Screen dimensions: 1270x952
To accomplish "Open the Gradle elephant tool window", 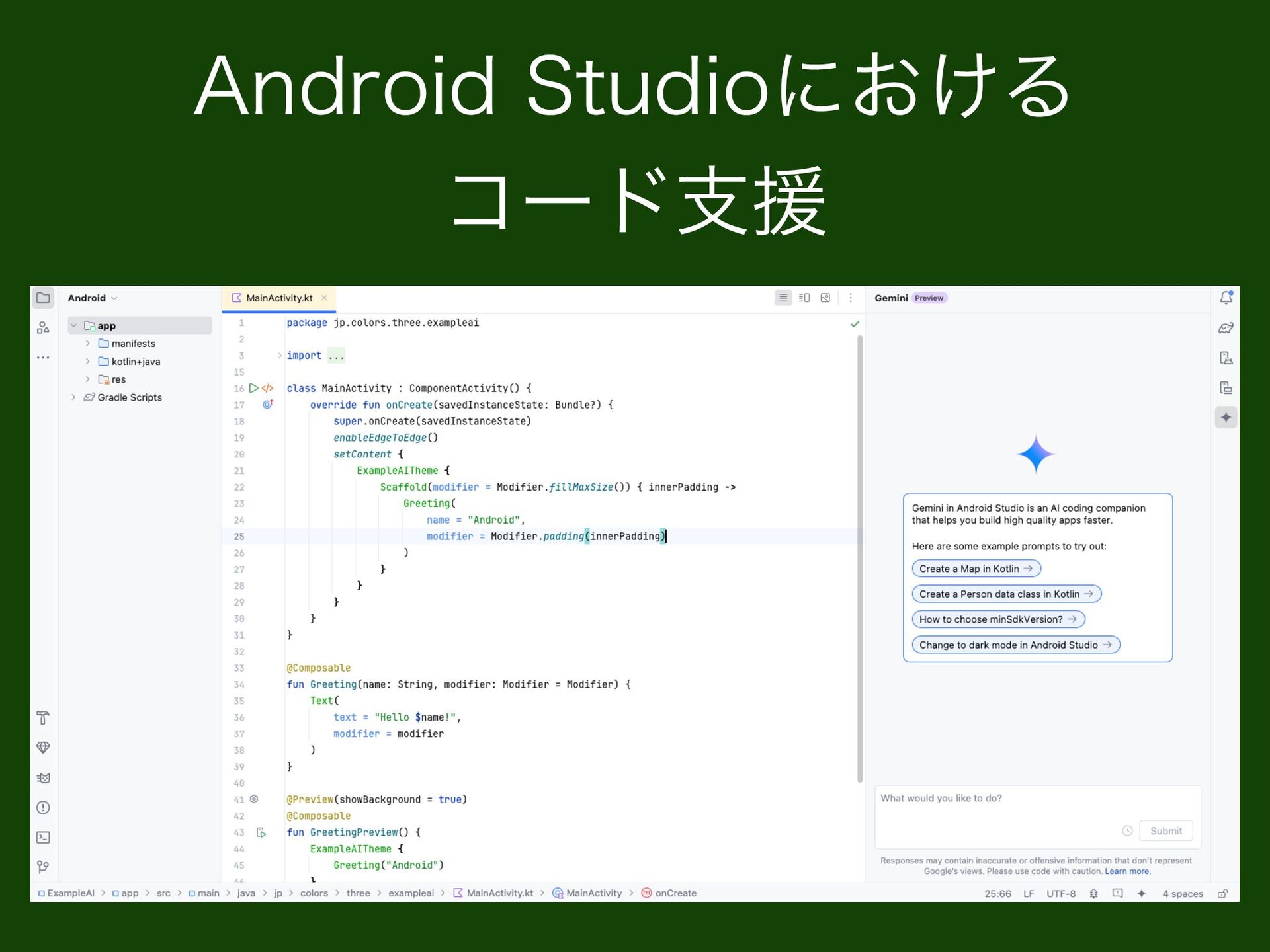I will [1226, 328].
